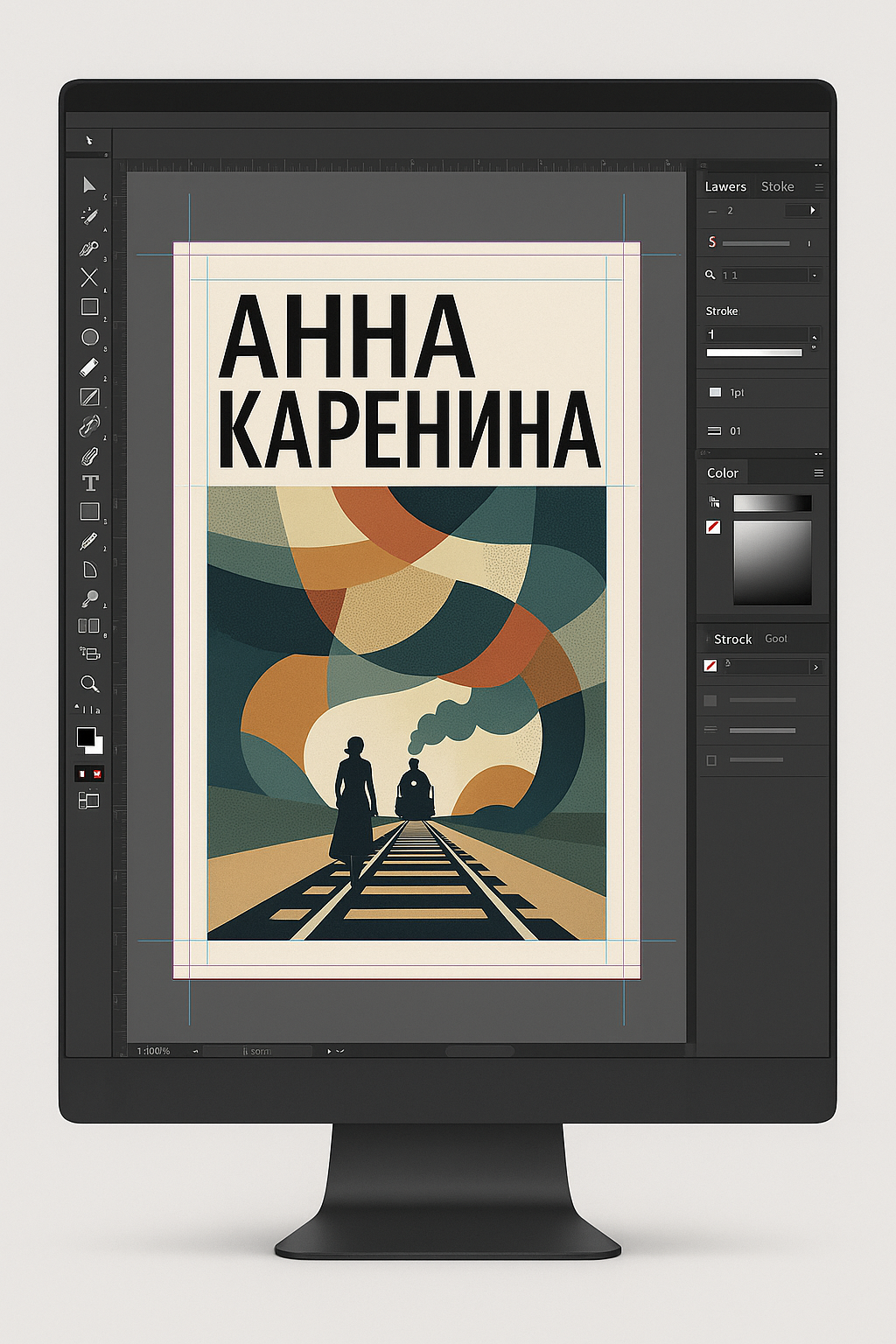Click the 1pt value in Stroke panel
Viewport: 896px width, 1344px height.
737,393
